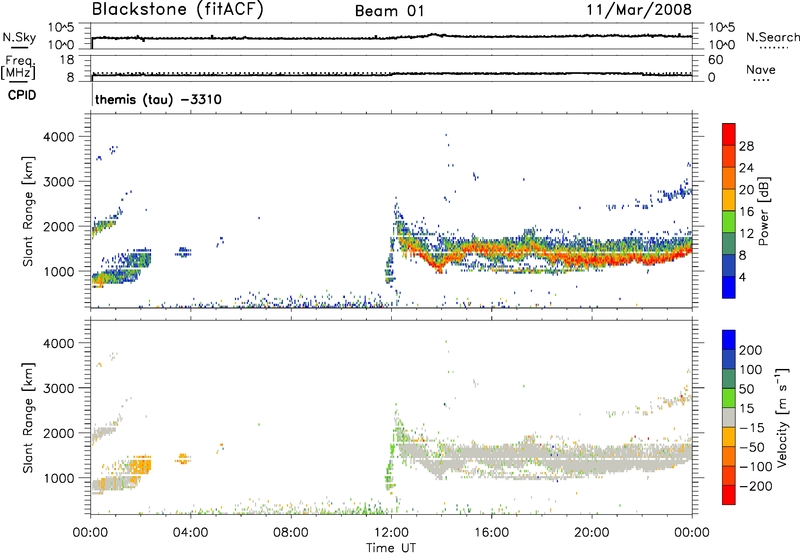Click the dotted line sample under Nave
This screenshot has height=554, width=800.
[x=761, y=80]
